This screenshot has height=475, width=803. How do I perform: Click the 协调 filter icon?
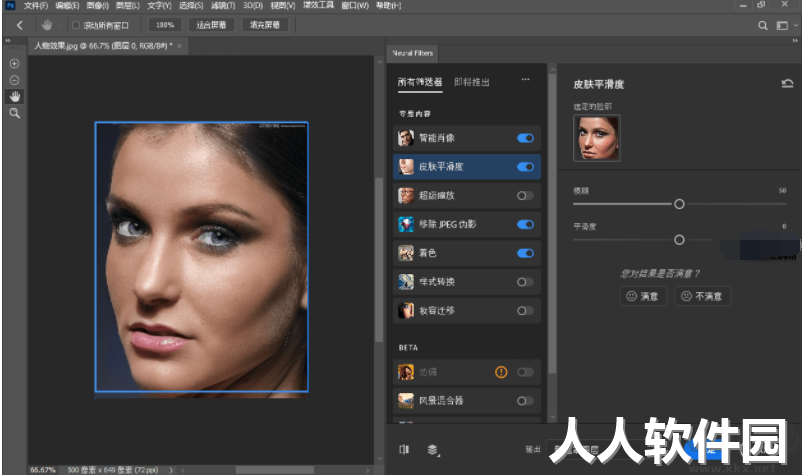click(x=406, y=372)
